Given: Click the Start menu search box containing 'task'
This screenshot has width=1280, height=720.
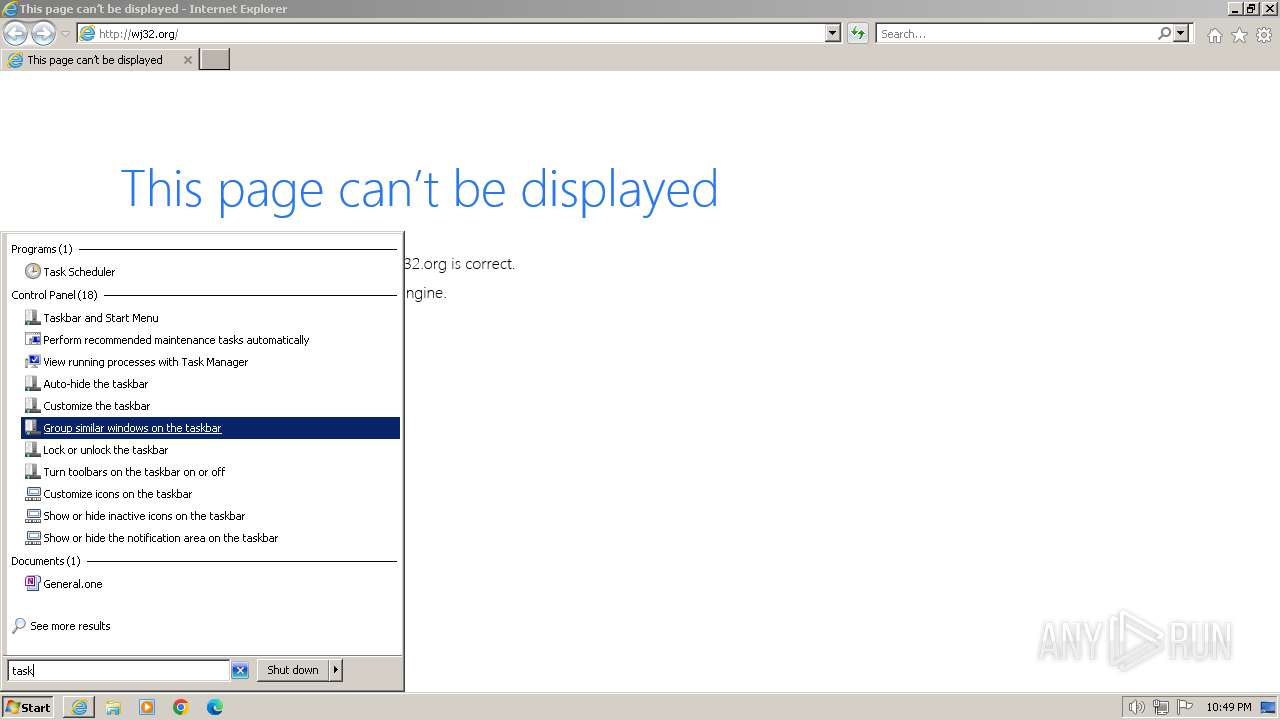Looking at the screenshot, I should click(x=118, y=671).
